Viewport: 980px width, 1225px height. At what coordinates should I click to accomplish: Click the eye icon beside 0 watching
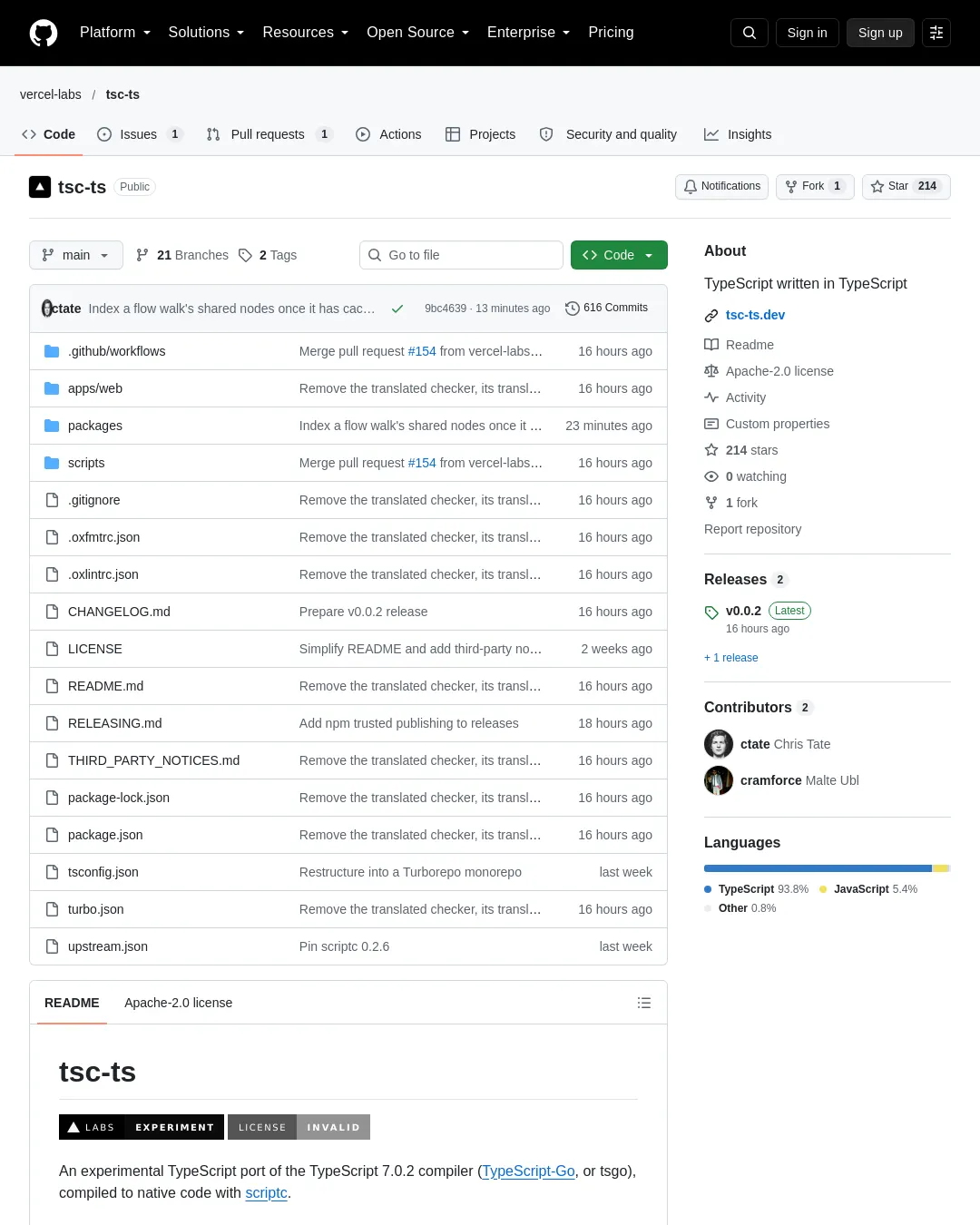711,476
